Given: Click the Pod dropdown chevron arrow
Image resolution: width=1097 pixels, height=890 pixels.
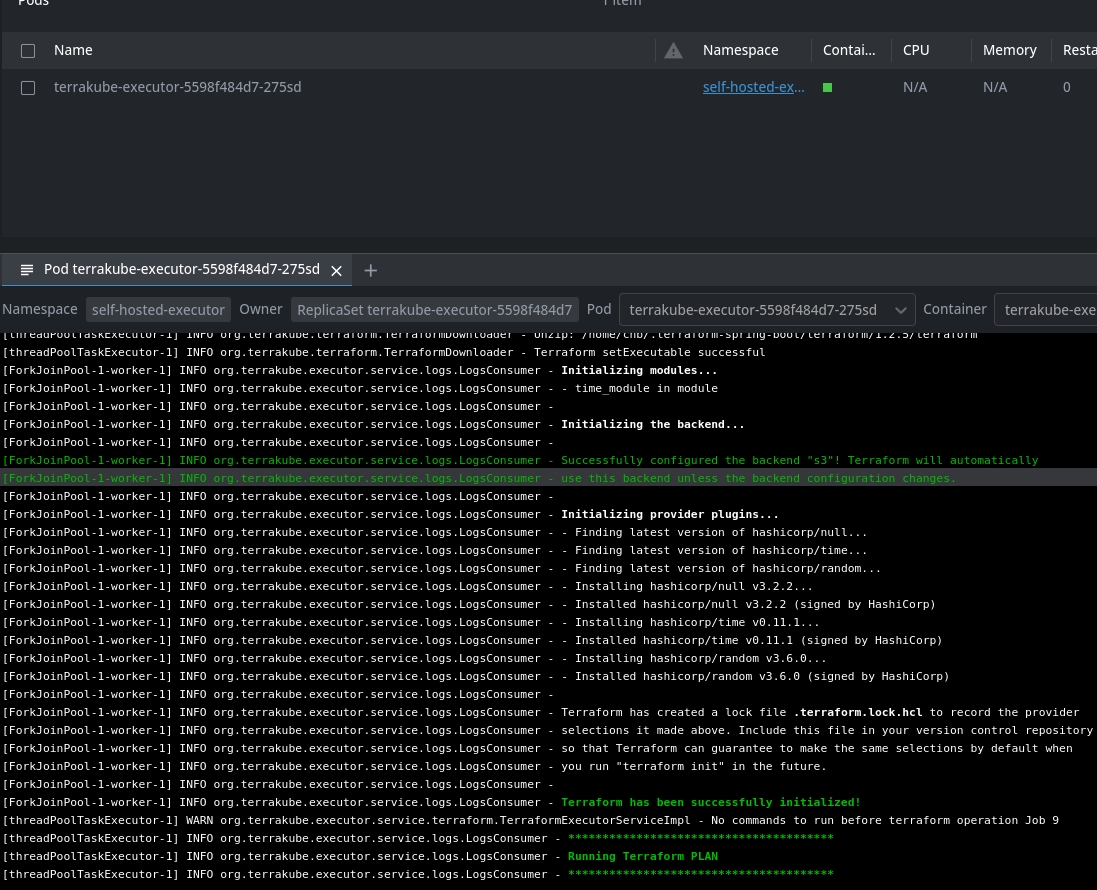Looking at the screenshot, I should (900, 310).
